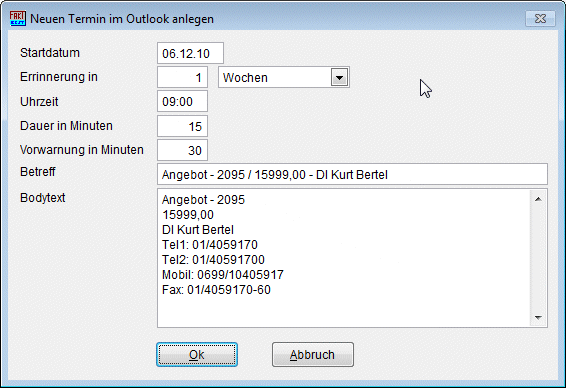The width and height of the screenshot is (566, 388).
Task: Click the Startdatum label
Action: coord(50,53)
